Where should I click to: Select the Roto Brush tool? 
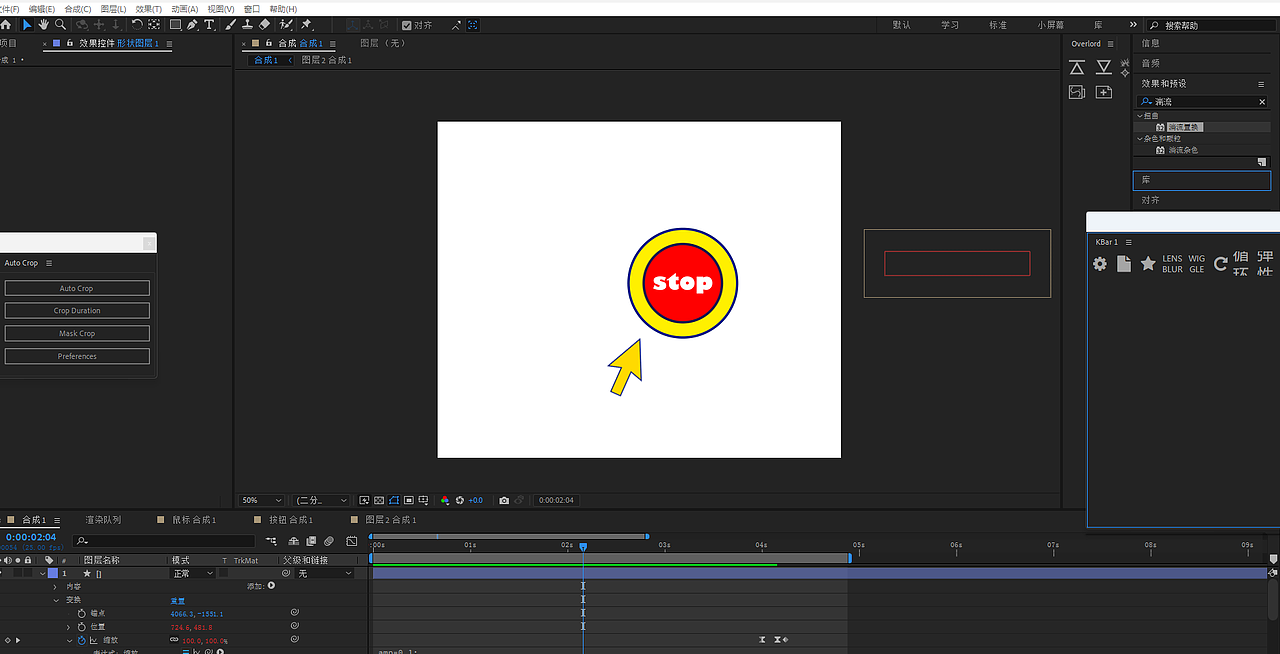pos(287,24)
